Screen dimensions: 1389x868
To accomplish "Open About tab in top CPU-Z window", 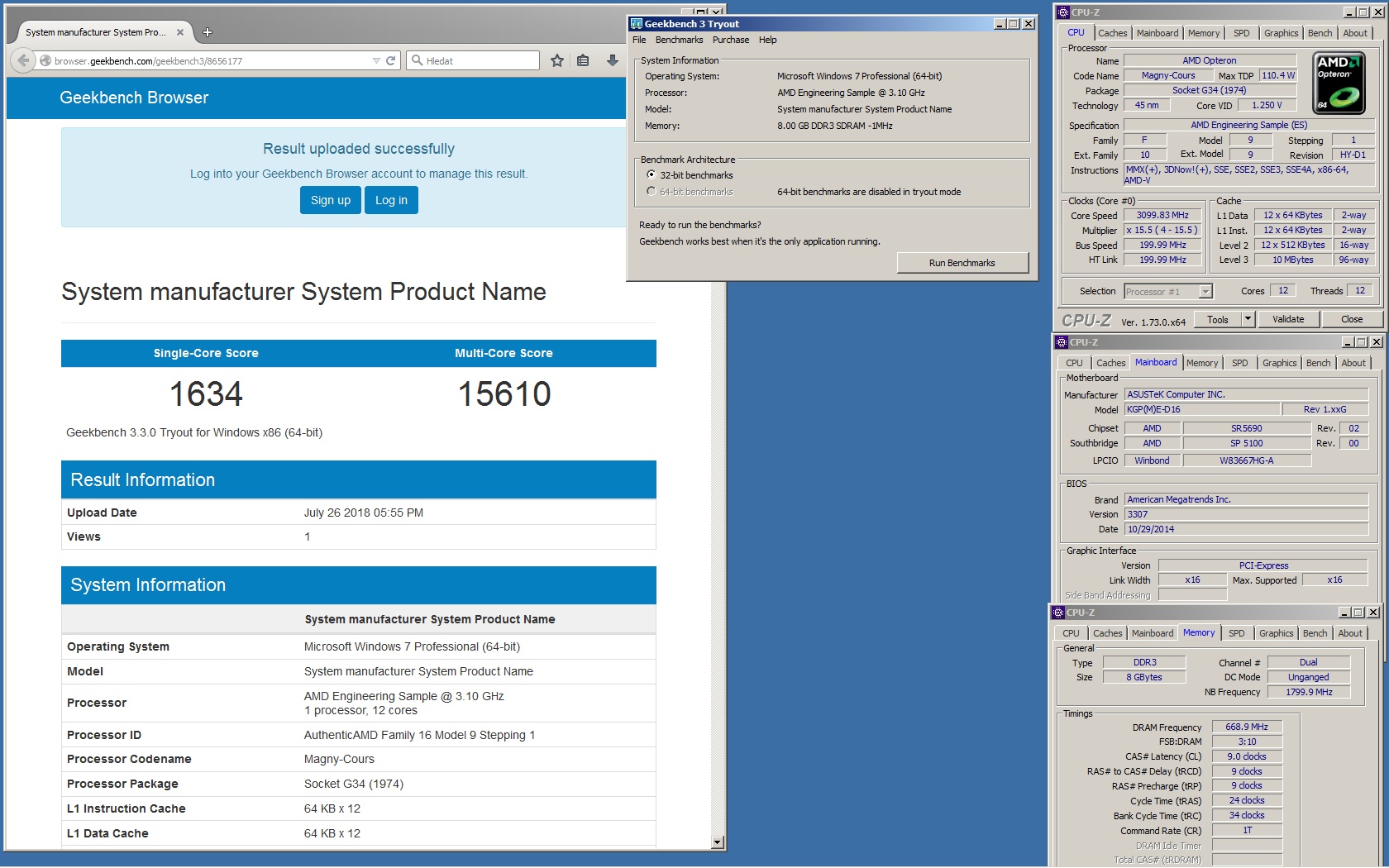I will [x=1354, y=33].
